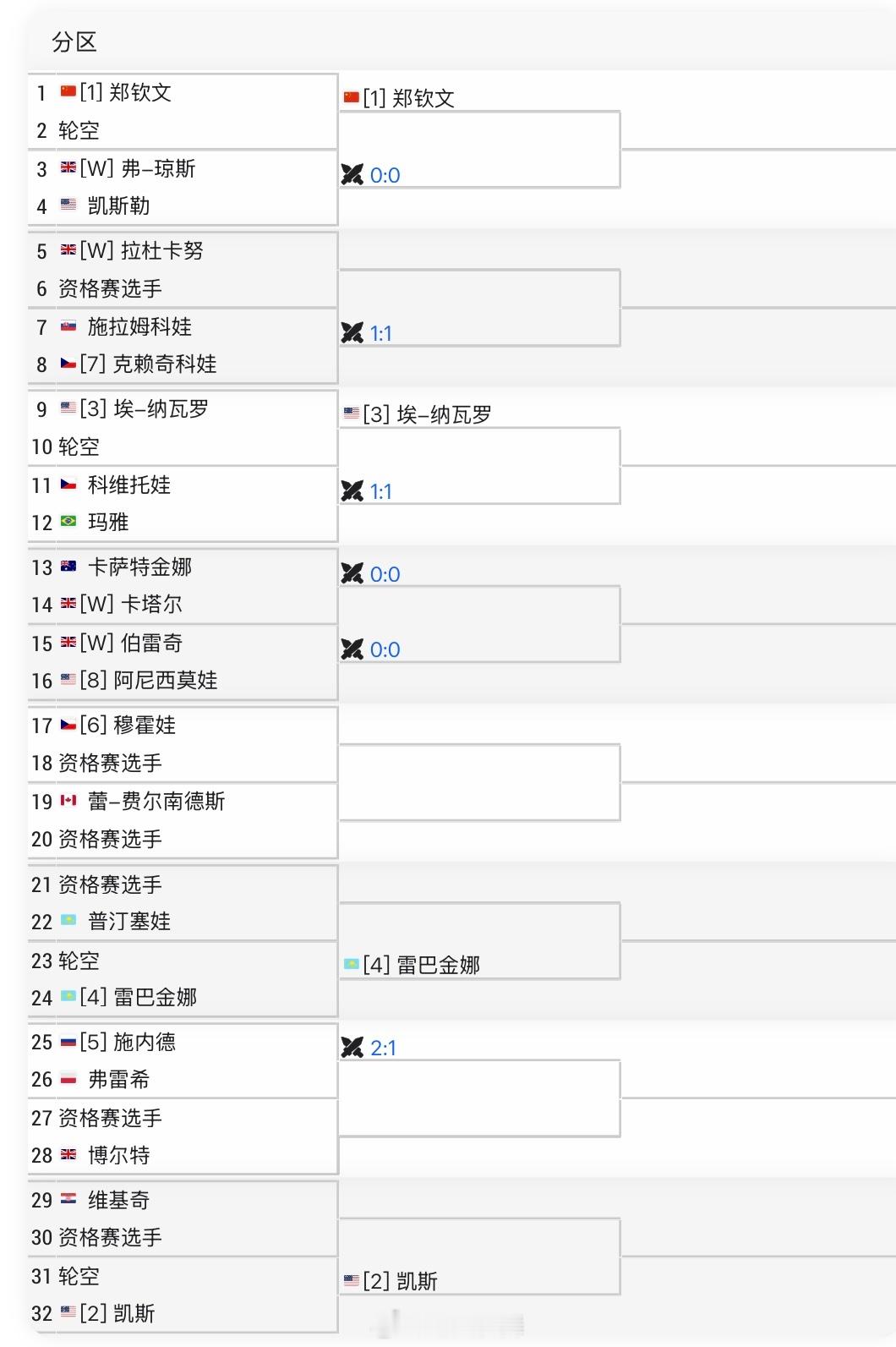The image size is (896, 1347).
Task: Click crossed rackets icon near 施拉姆科娃 match
Action: pyautogui.click(x=352, y=333)
